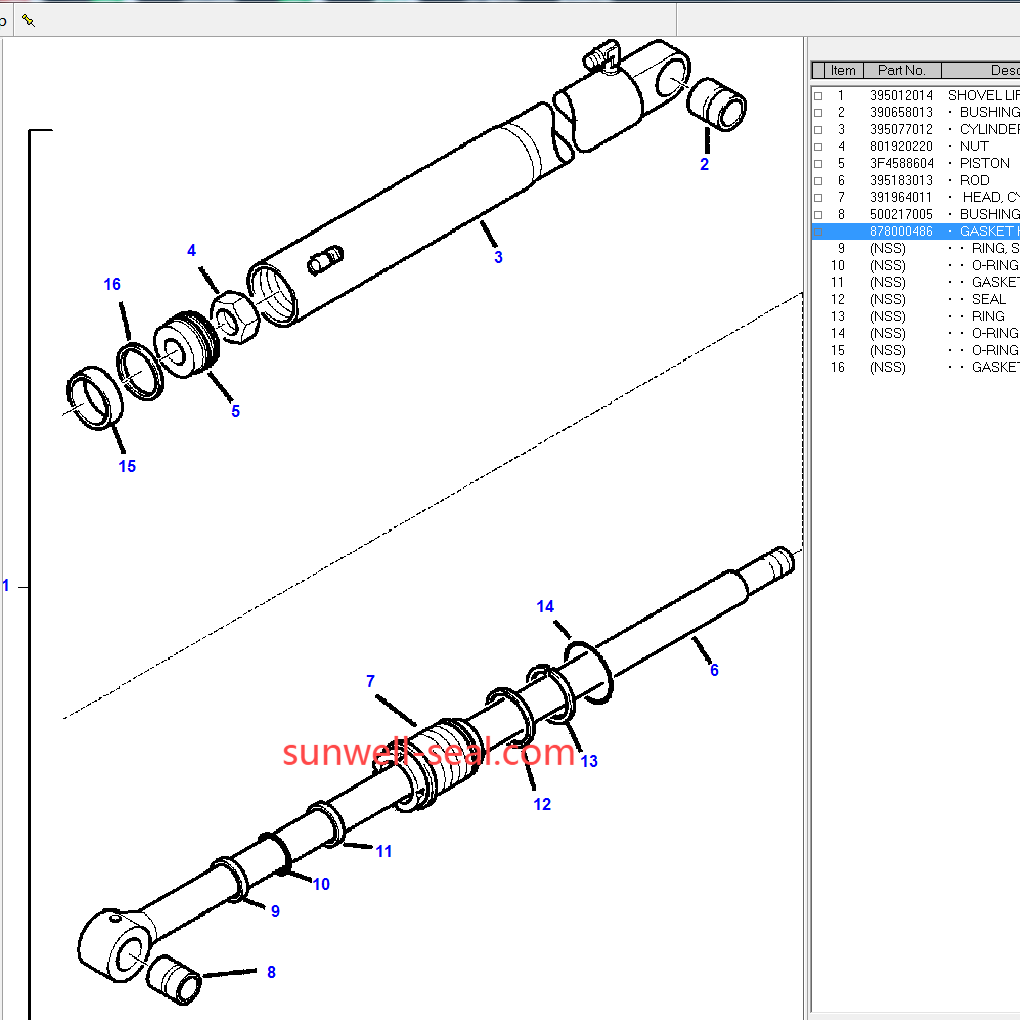
Task: Select callout 7 above the cylinder head
Action: [370, 682]
